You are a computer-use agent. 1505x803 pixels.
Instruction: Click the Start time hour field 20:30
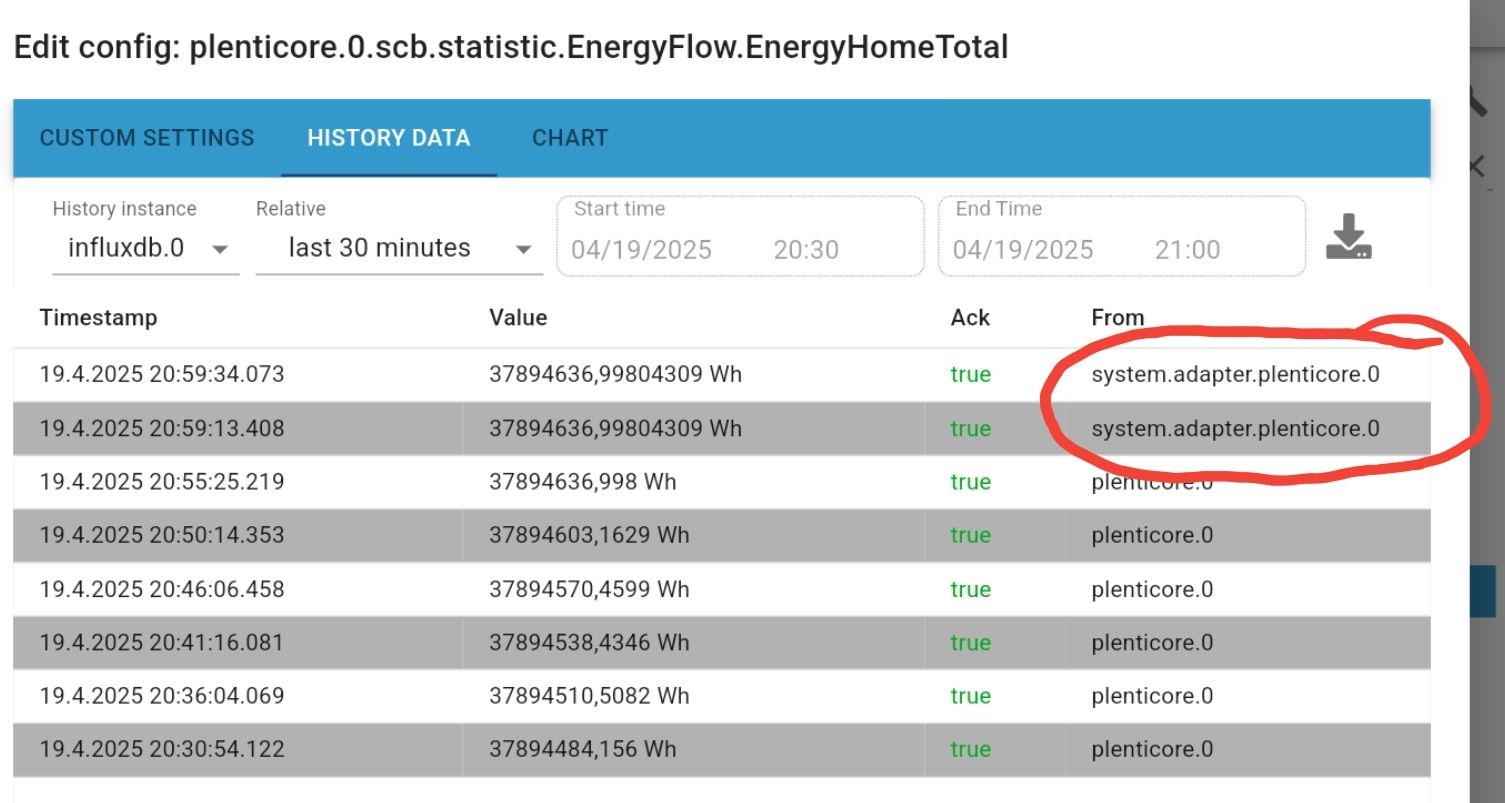[x=806, y=250]
